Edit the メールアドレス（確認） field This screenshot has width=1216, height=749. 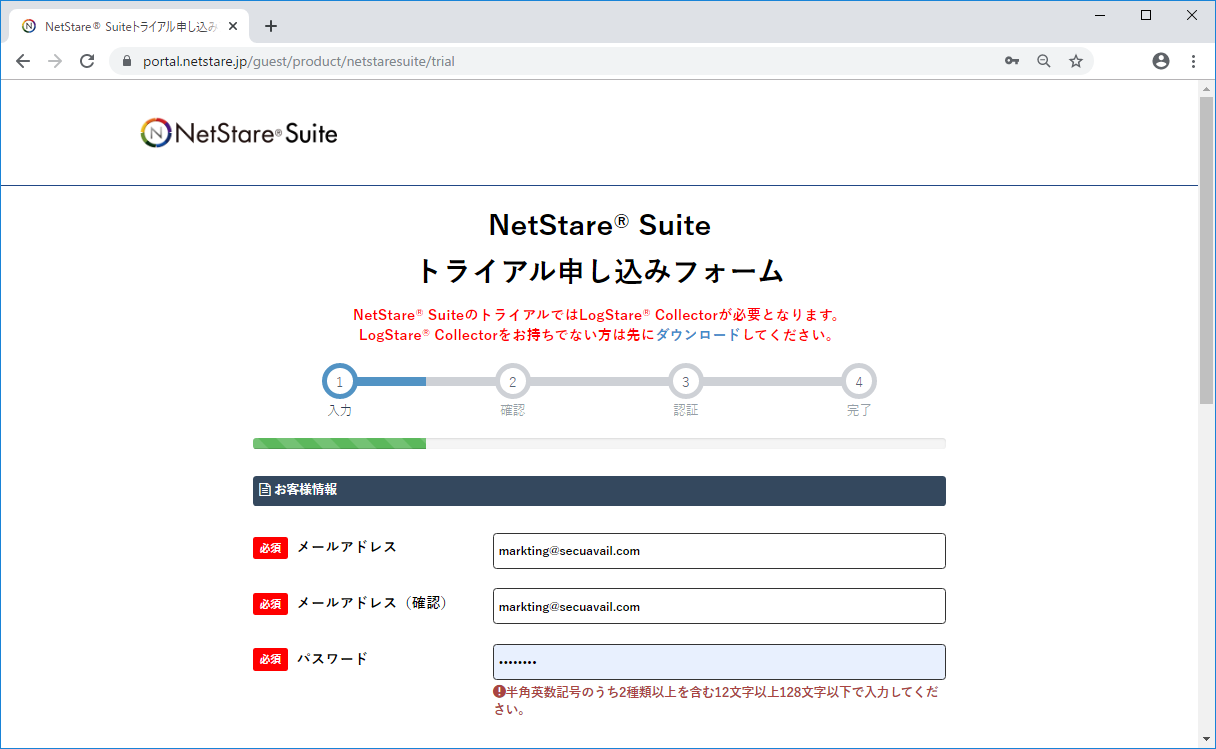pos(719,606)
